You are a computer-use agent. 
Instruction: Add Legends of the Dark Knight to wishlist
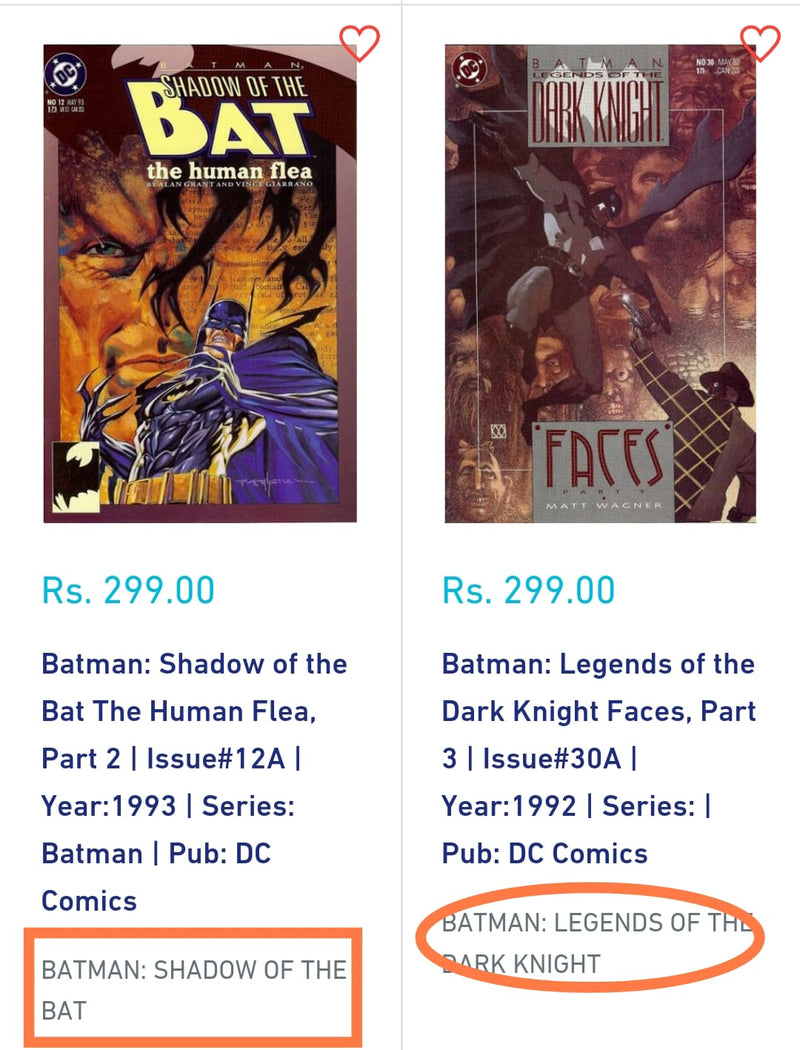[760, 43]
